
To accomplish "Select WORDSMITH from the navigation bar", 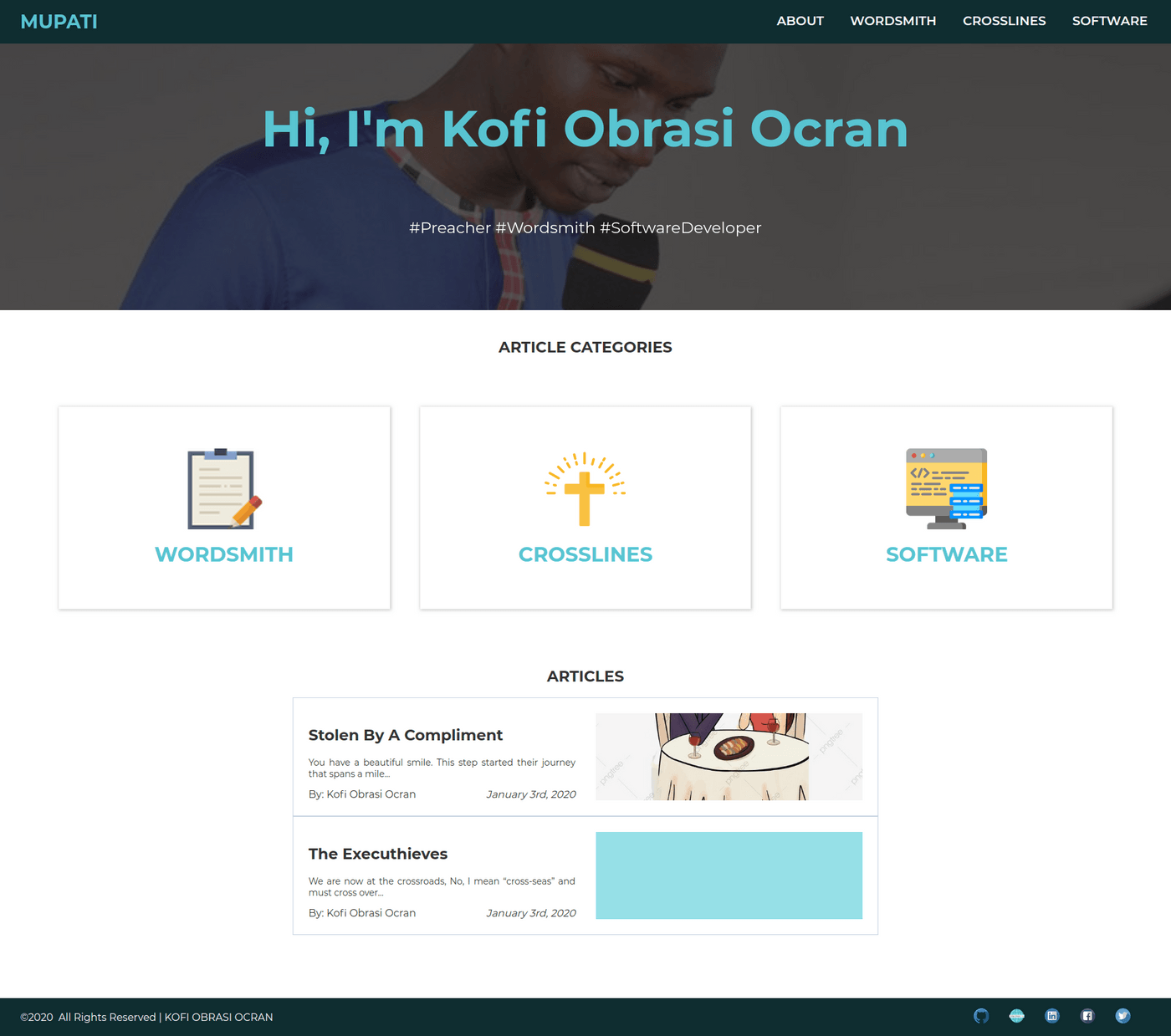I will click(892, 21).
